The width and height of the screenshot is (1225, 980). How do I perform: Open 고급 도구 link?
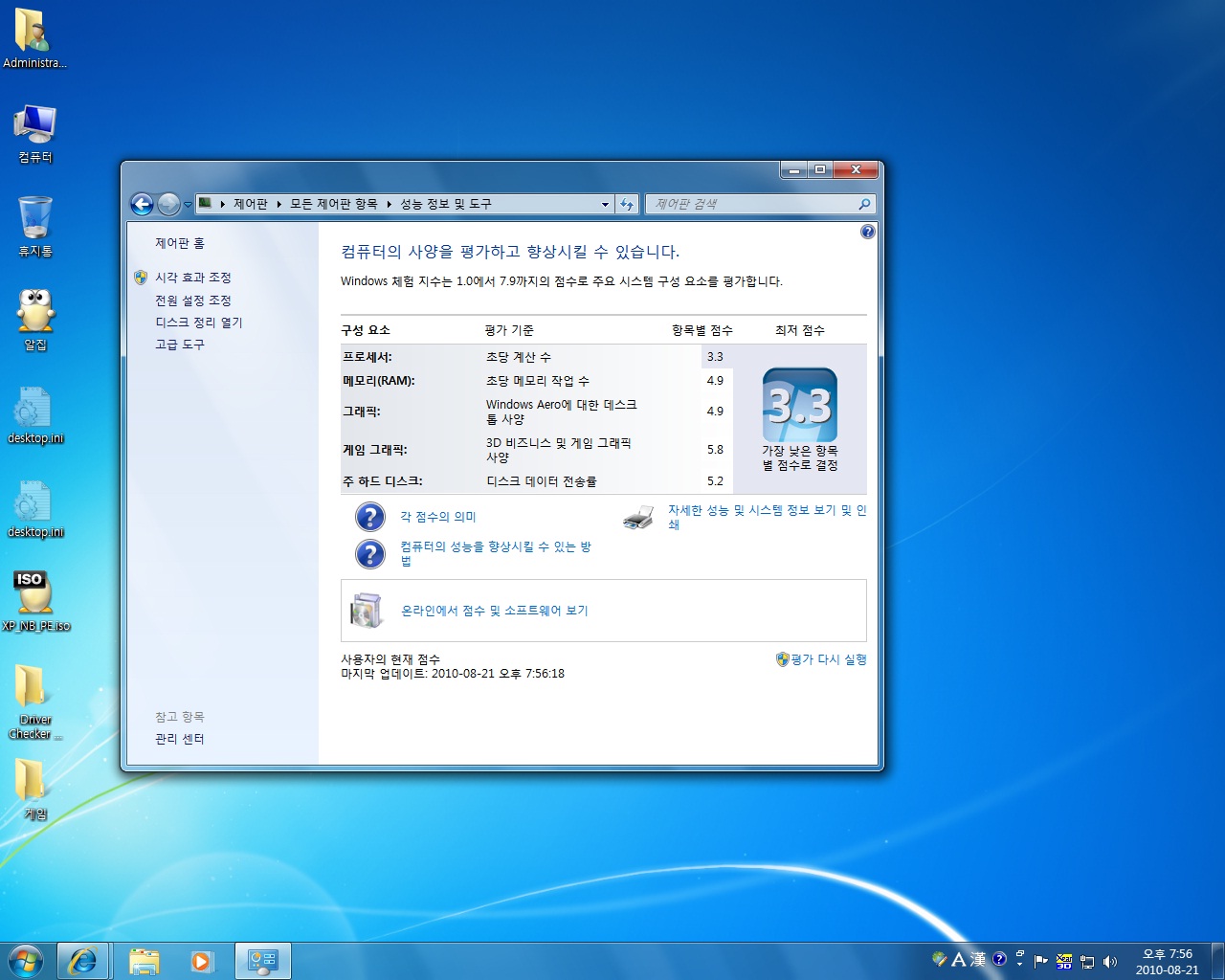coord(180,345)
